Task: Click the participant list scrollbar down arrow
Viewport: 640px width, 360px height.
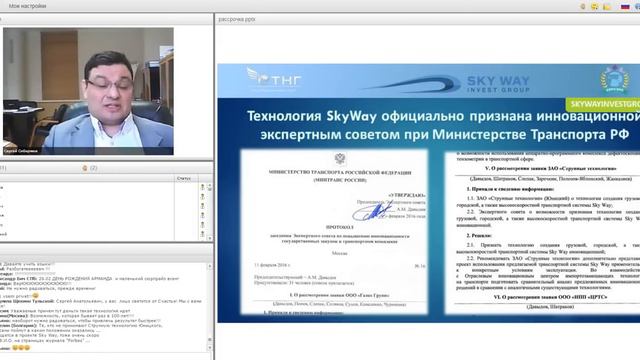Action: pos(210,238)
